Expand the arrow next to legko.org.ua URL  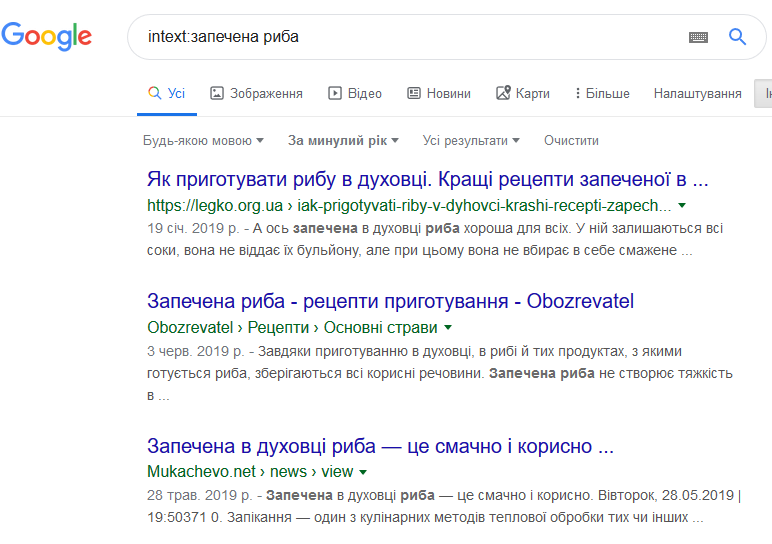coord(682,205)
